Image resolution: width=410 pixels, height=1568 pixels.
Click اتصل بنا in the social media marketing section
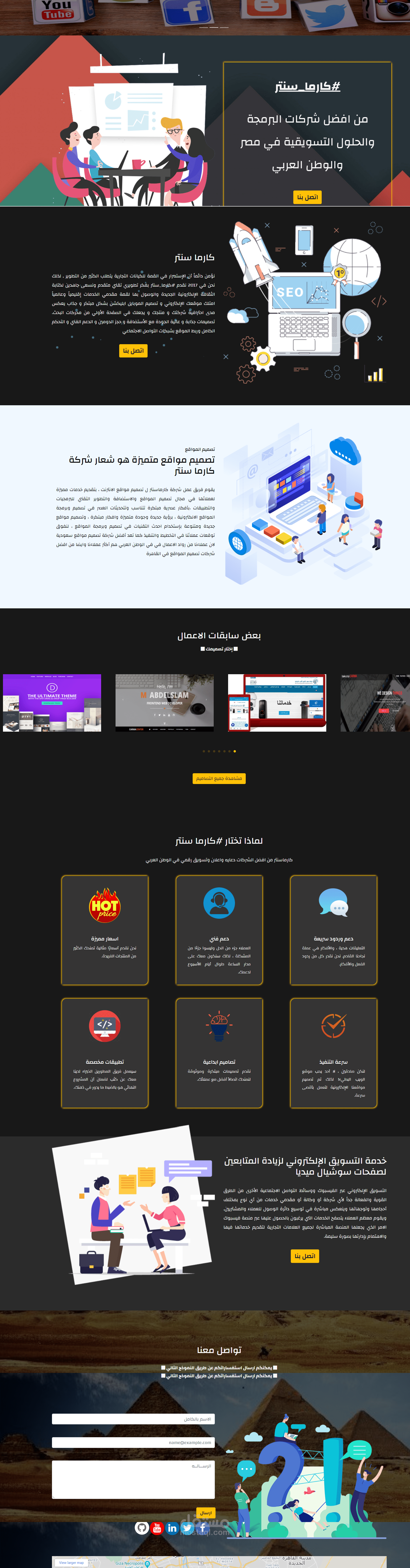(x=305, y=1256)
